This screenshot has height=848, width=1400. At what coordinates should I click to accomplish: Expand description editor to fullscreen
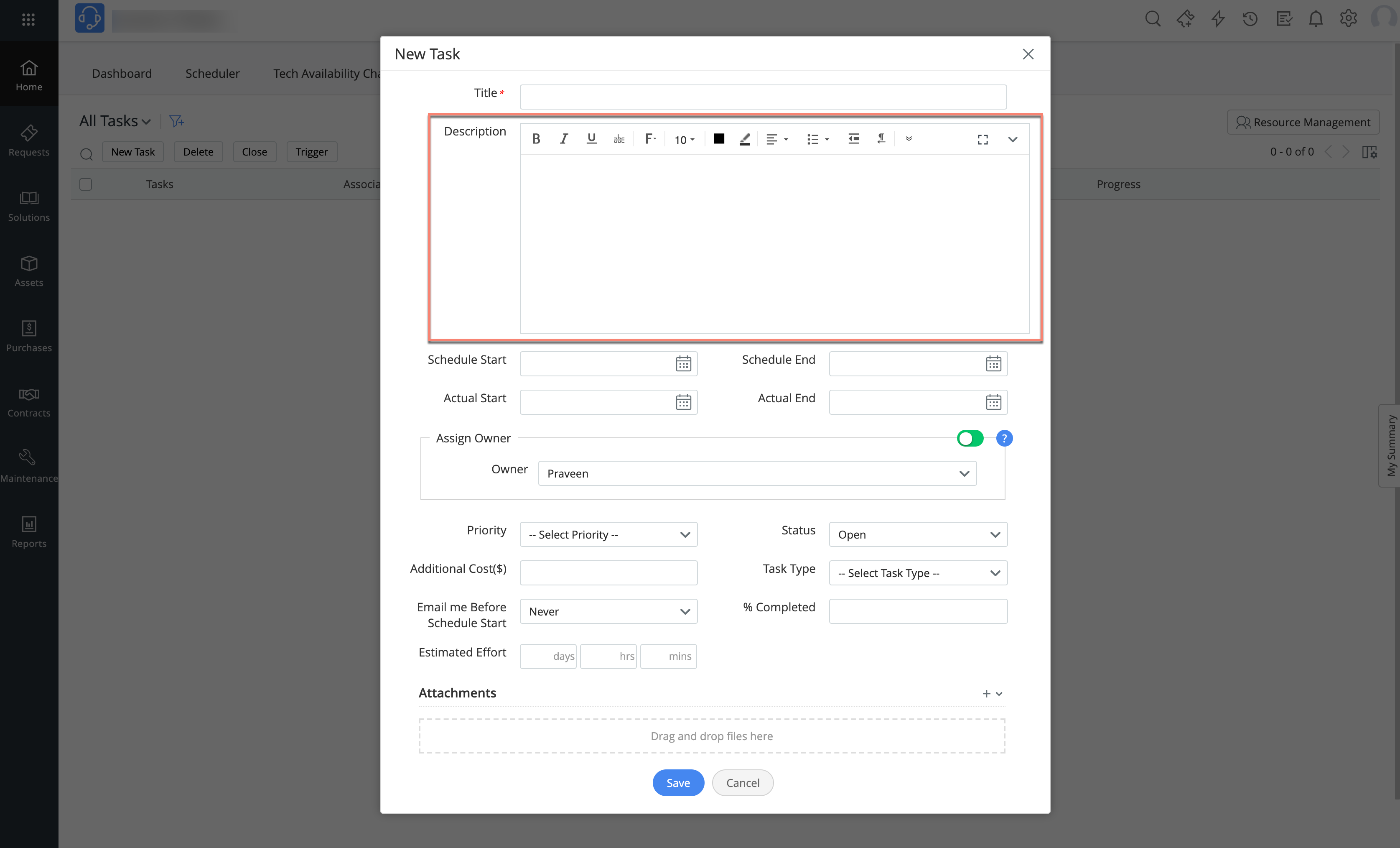pos(983,139)
